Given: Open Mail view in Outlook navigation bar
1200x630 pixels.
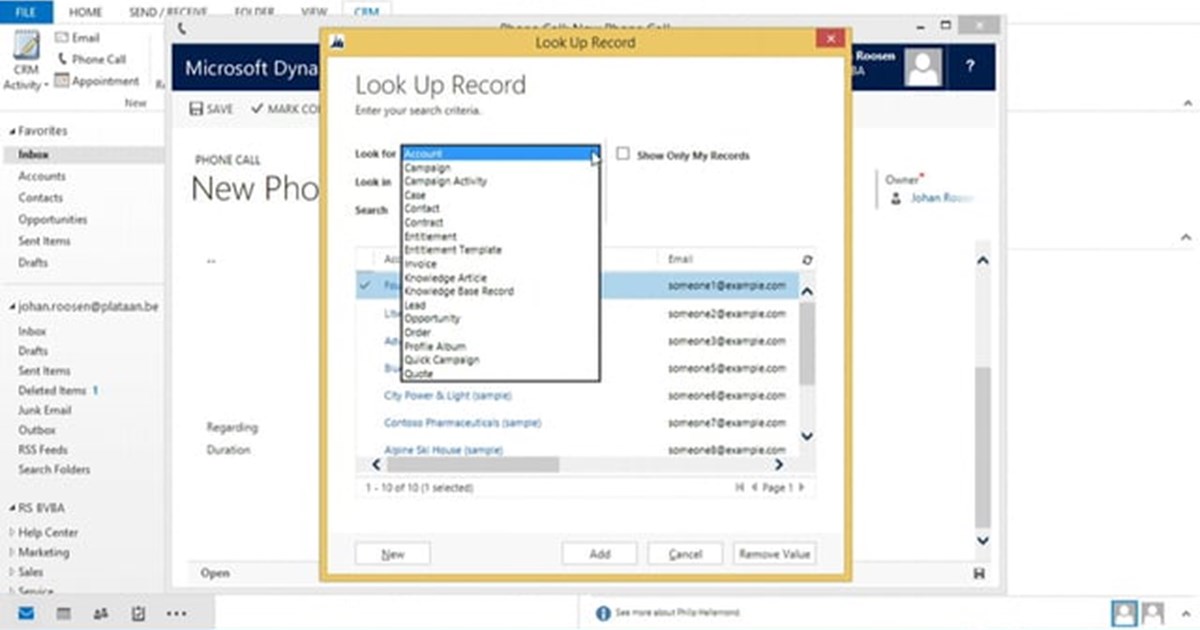Looking at the screenshot, I should pos(26,613).
